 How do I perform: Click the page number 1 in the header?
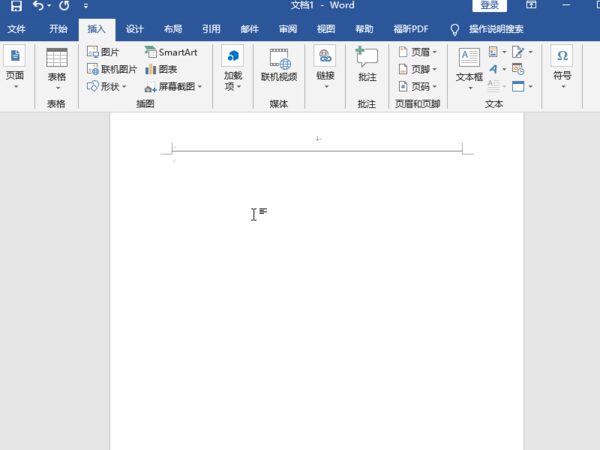point(317,139)
